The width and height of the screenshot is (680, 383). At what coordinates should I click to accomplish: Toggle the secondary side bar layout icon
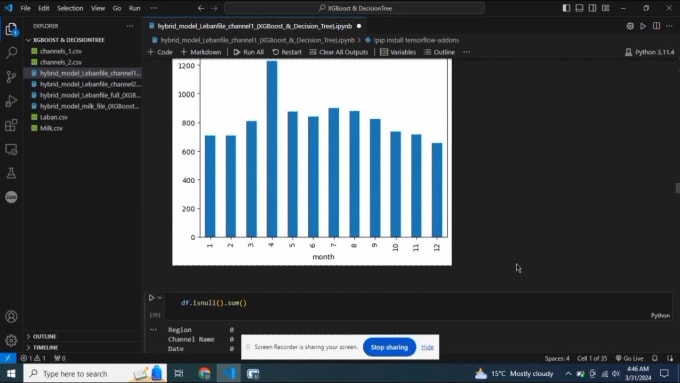[x=592, y=8]
